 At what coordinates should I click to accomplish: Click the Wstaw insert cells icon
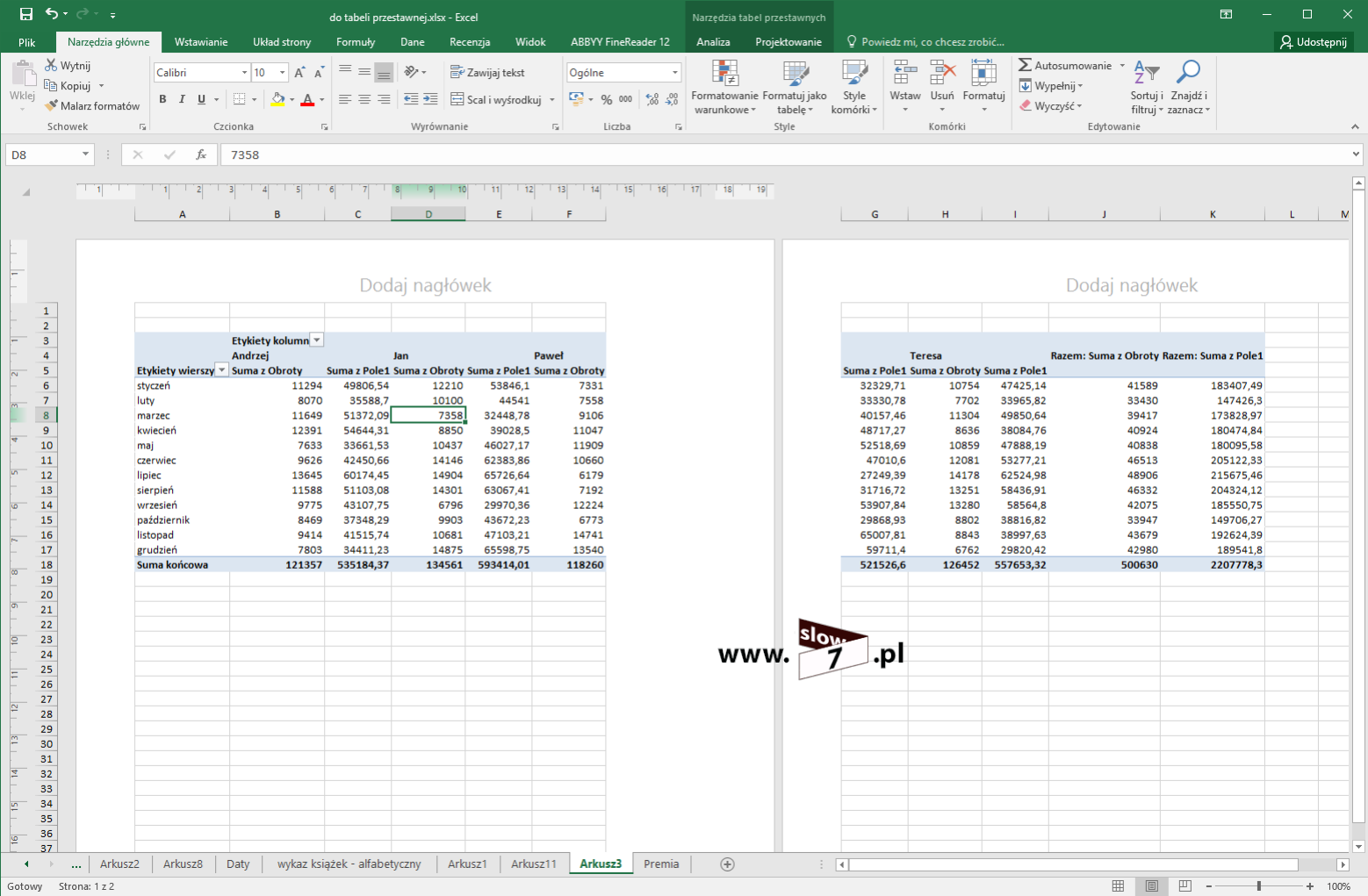[x=905, y=74]
